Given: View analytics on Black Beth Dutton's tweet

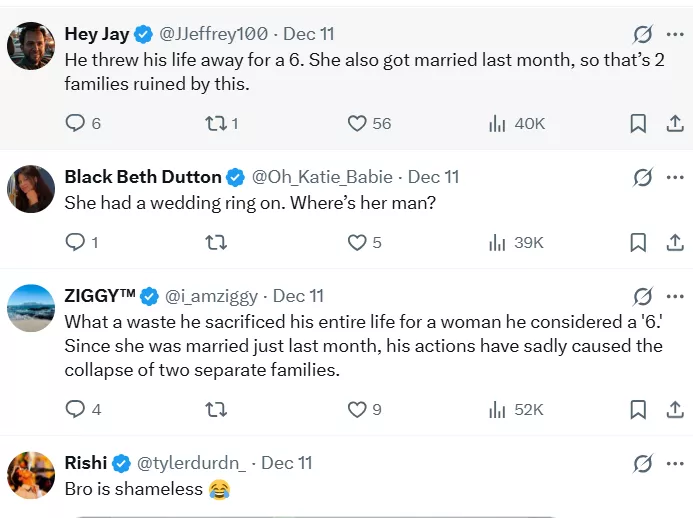Looking at the screenshot, I should [497, 242].
